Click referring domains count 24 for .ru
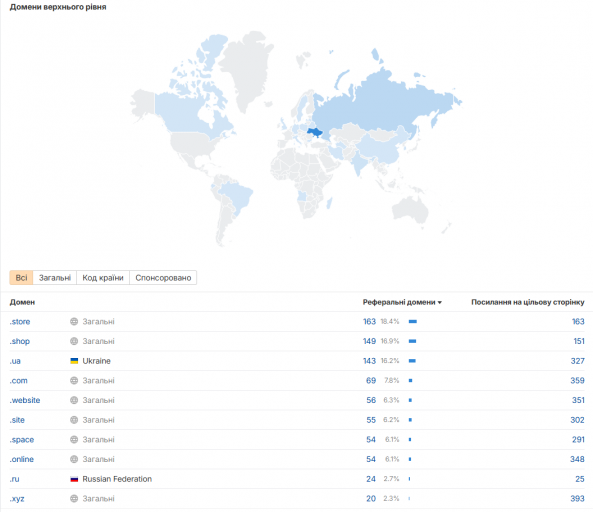The image size is (593, 512). [x=371, y=479]
